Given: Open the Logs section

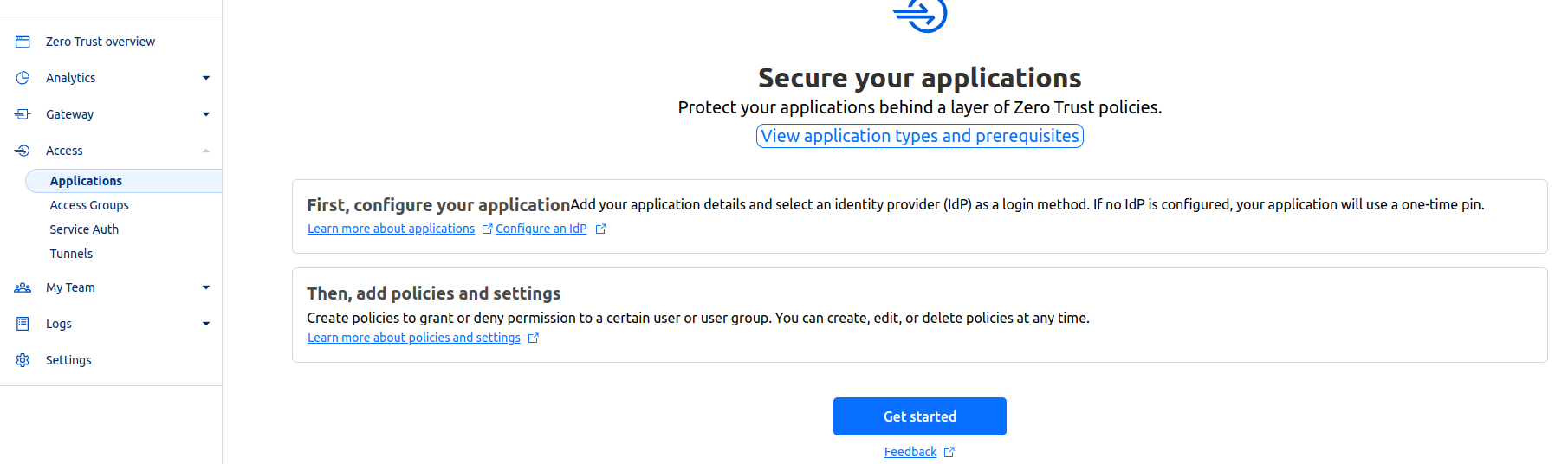Looking at the screenshot, I should (59, 324).
